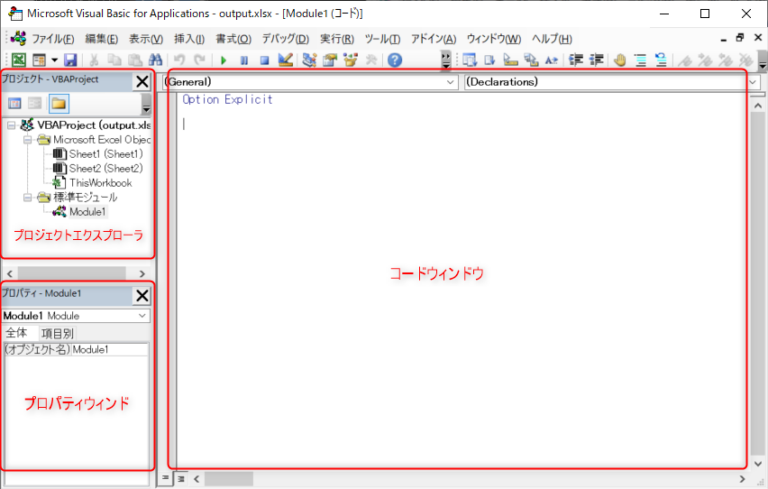
Task: Open Help with the blue question icon
Action: pyautogui.click(x=395, y=60)
